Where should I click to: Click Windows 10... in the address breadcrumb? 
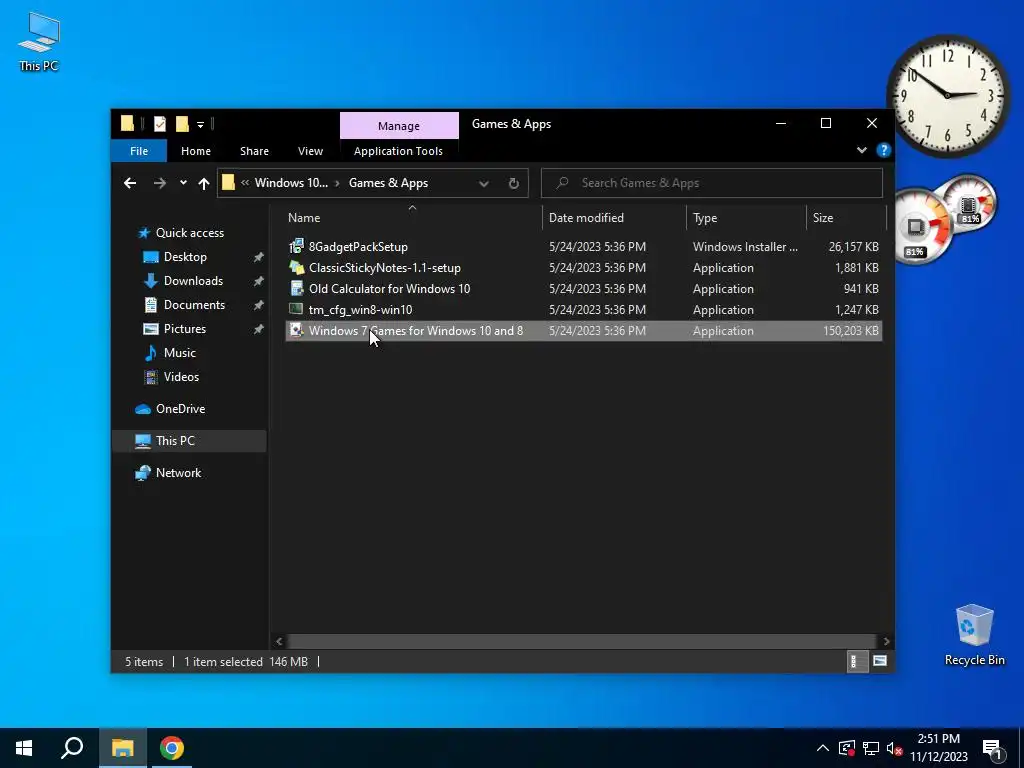291,183
